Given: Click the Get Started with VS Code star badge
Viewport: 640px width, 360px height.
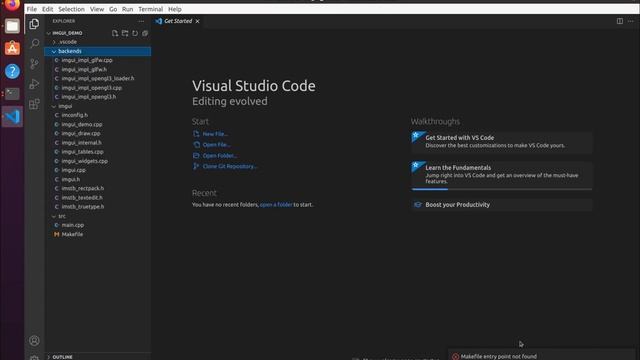Looking at the screenshot, I should (418, 136).
